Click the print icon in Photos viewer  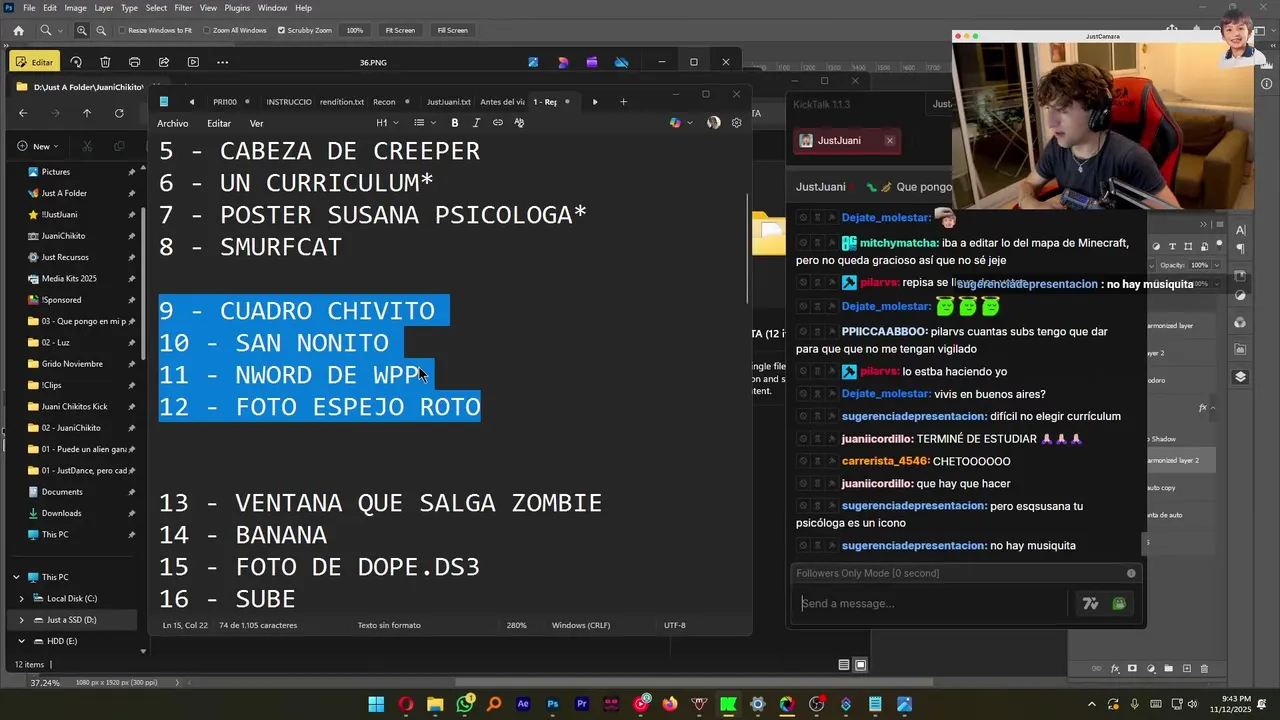point(135,62)
